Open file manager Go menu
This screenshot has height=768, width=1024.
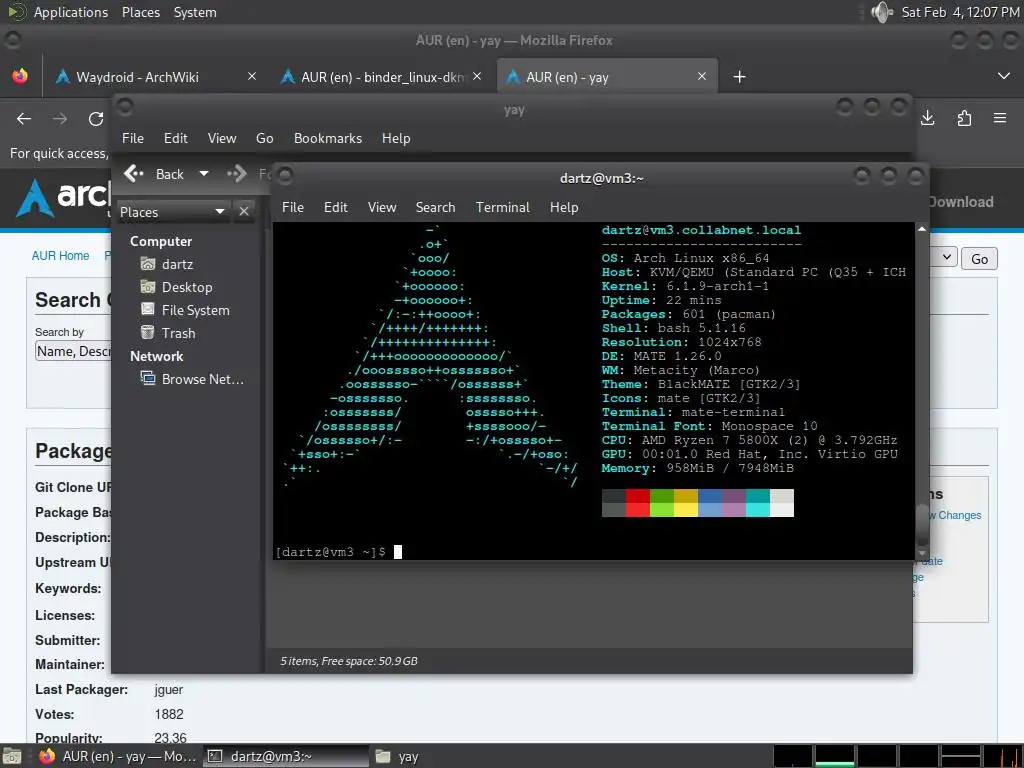coord(264,138)
